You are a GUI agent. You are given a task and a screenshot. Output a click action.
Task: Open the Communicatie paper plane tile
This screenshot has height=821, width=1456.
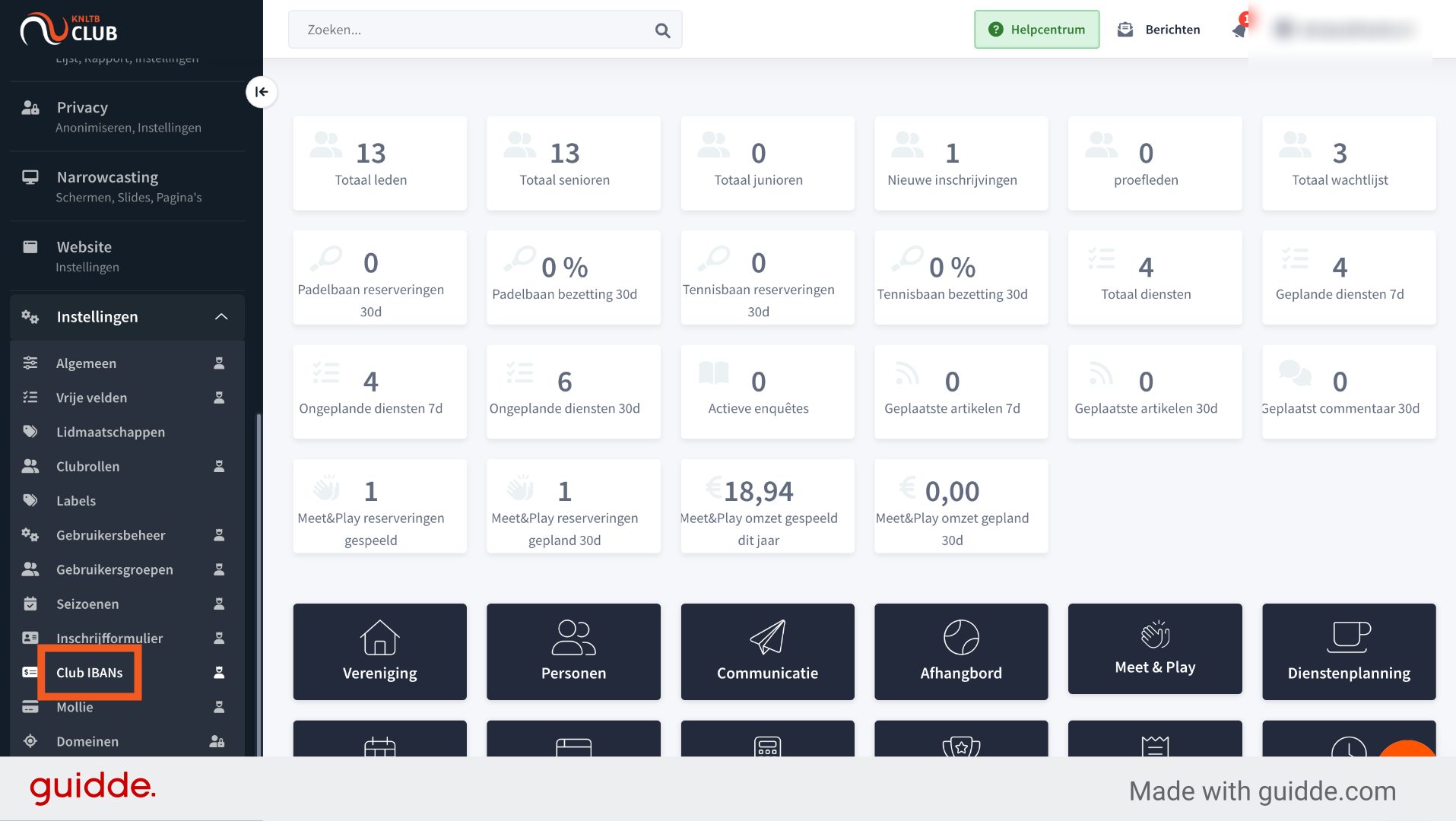click(767, 651)
